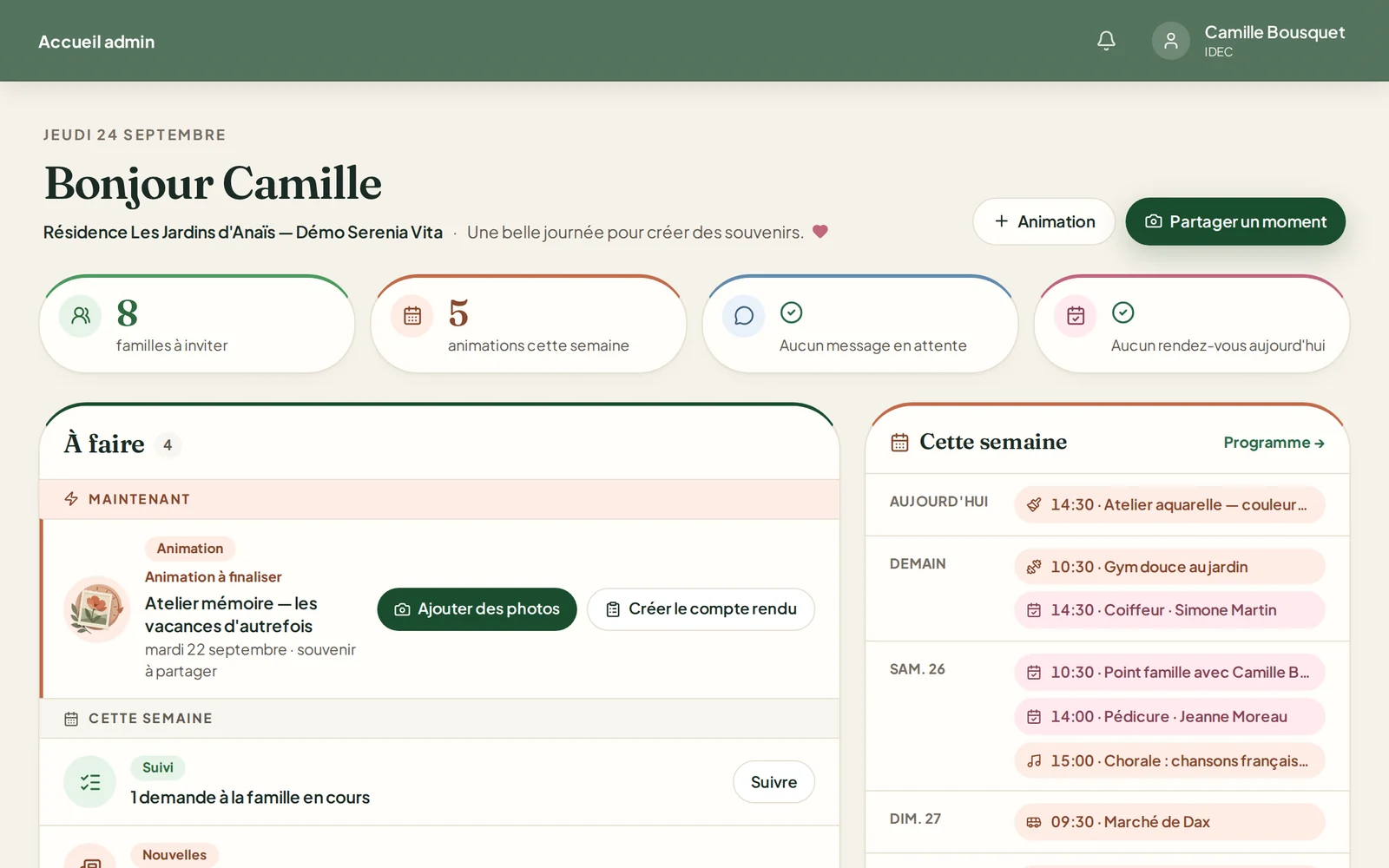Click the 'Atelier mémoire — les vacances d'autrefois' title
The width and height of the screenshot is (1389, 868).
pos(231,615)
